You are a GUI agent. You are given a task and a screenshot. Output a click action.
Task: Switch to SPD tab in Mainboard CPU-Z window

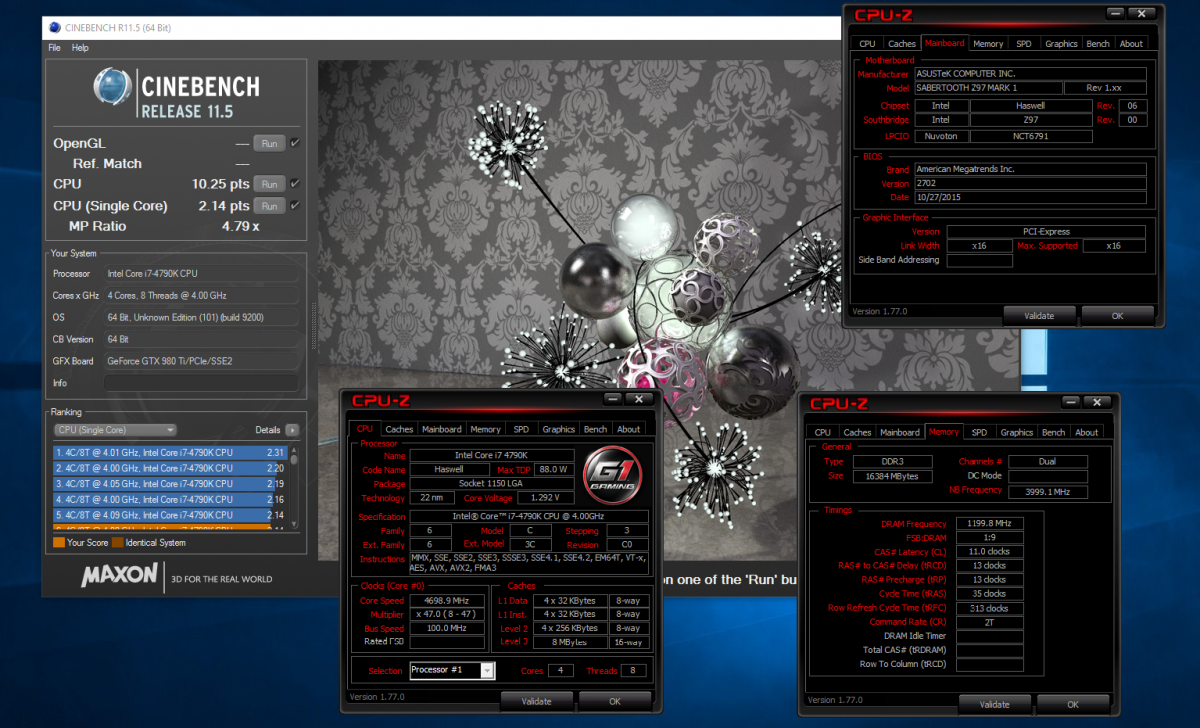click(x=1024, y=43)
